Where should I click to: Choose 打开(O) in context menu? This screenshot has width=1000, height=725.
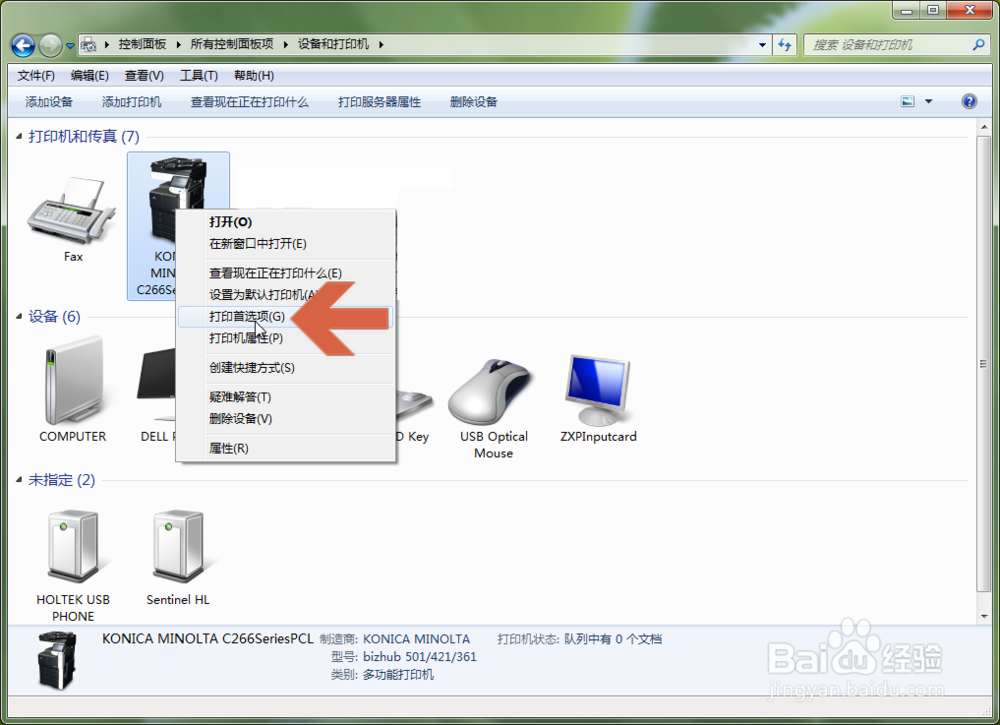286,222
